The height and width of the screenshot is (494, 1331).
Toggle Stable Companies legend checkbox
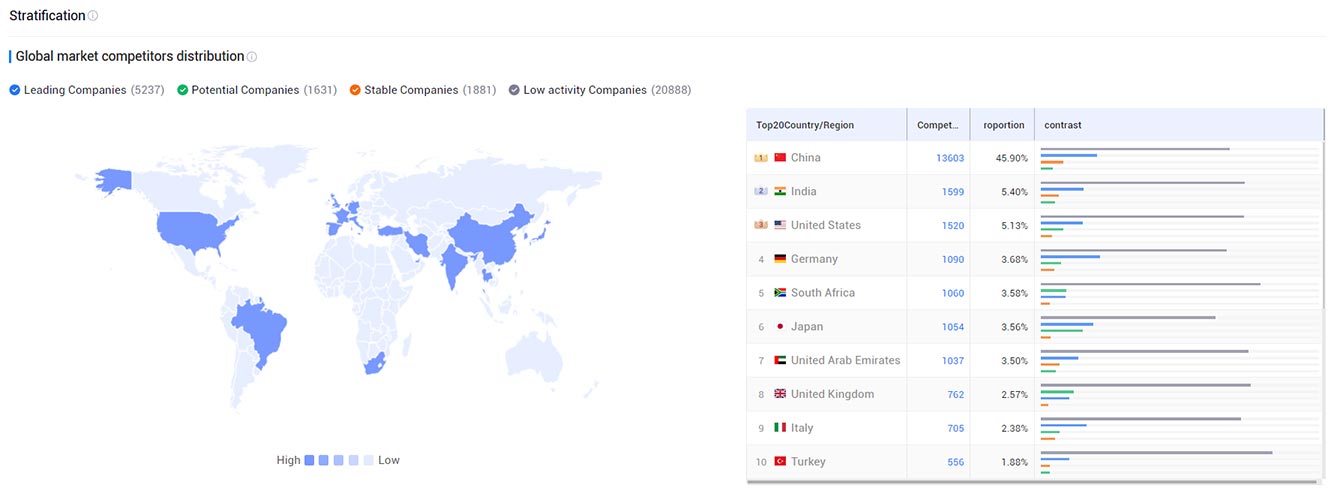pos(355,90)
